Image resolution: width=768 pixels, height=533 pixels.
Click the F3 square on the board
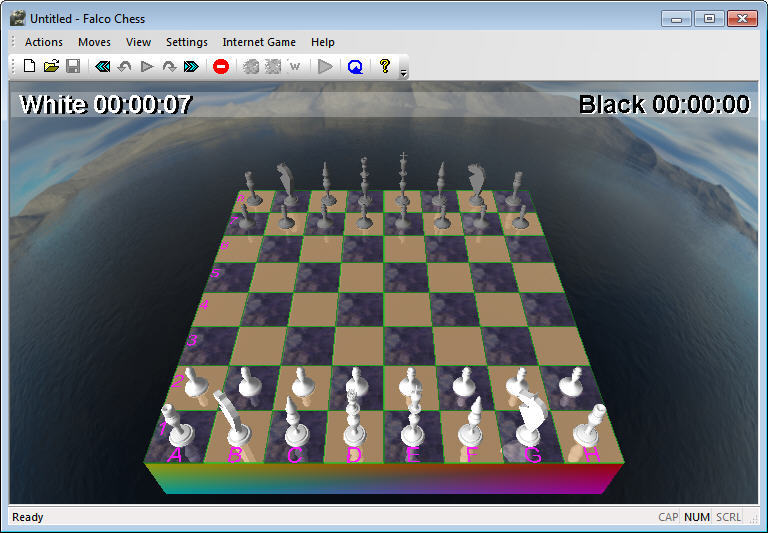(x=460, y=346)
